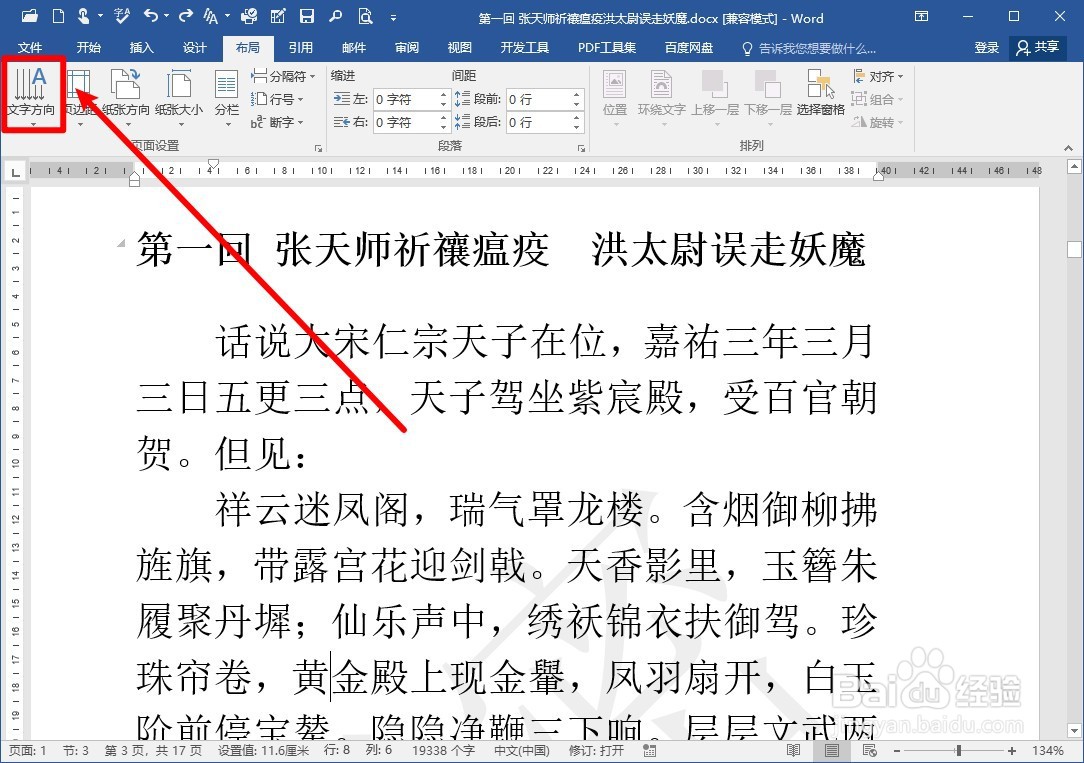Switch to the 引用 References tab
This screenshot has width=1084, height=763.
pyautogui.click(x=301, y=47)
